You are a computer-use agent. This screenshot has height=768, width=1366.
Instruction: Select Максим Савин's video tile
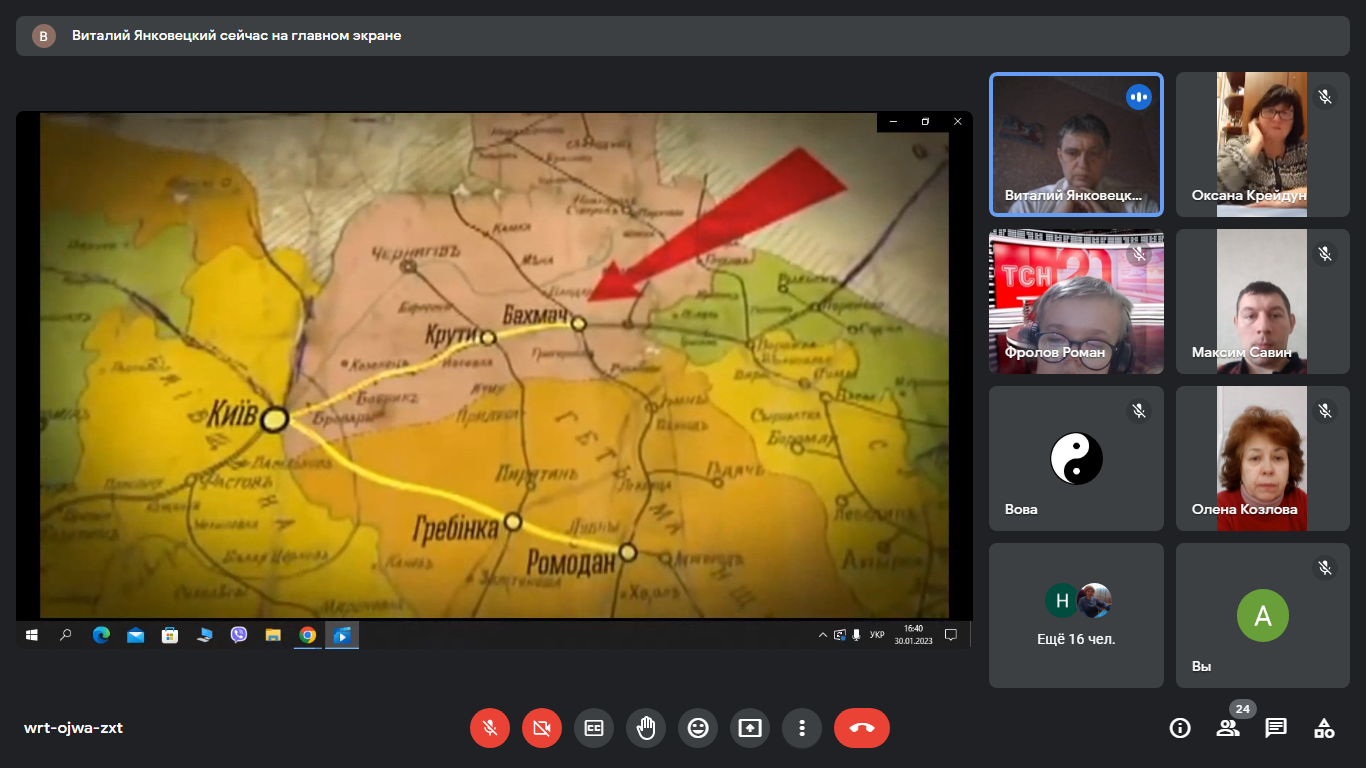tap(1263, 301)
